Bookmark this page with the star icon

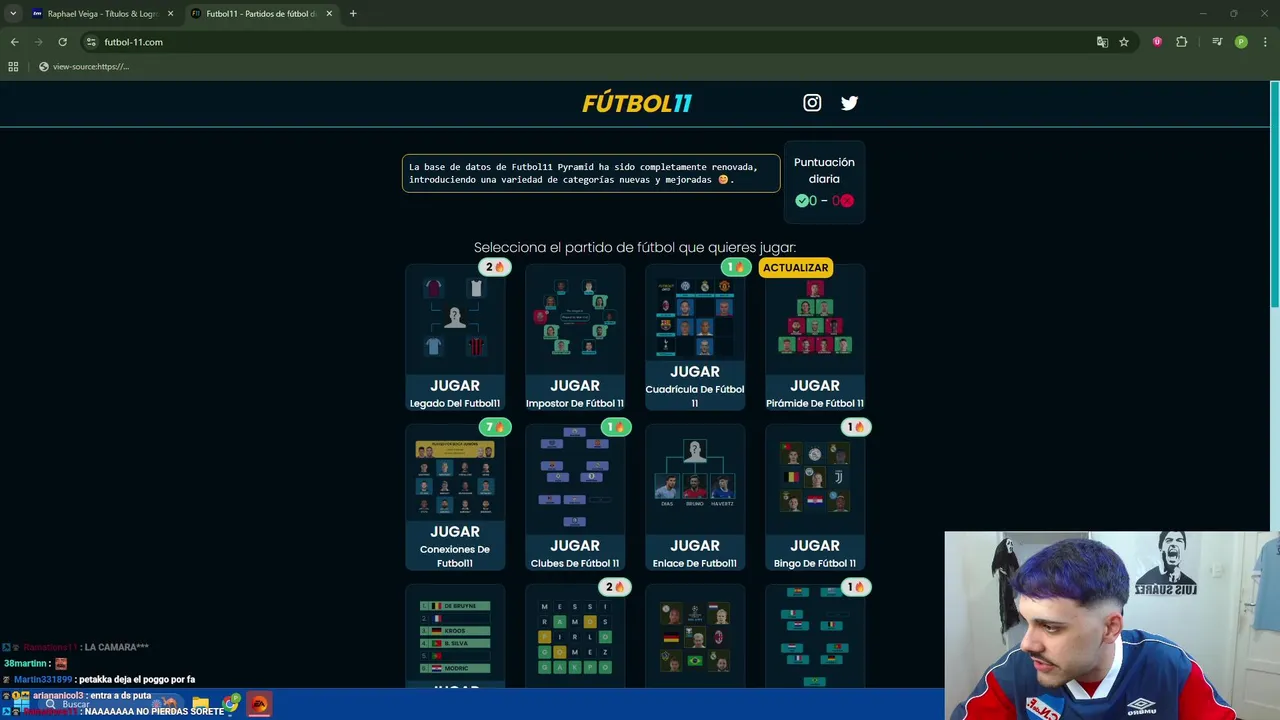1124,42
